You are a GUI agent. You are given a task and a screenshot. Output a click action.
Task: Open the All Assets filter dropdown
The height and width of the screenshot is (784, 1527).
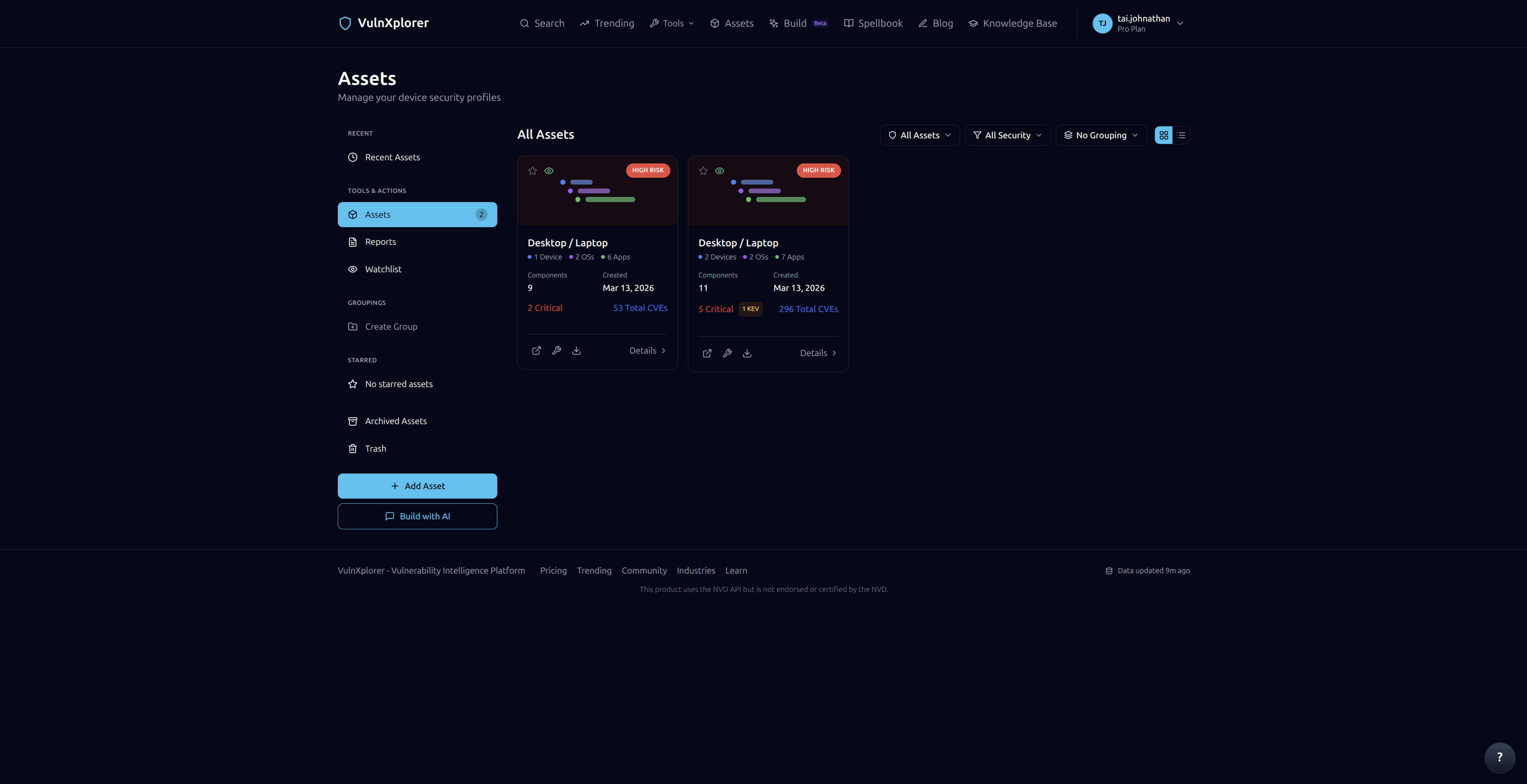pyautogui.click(x=920, y=135)
